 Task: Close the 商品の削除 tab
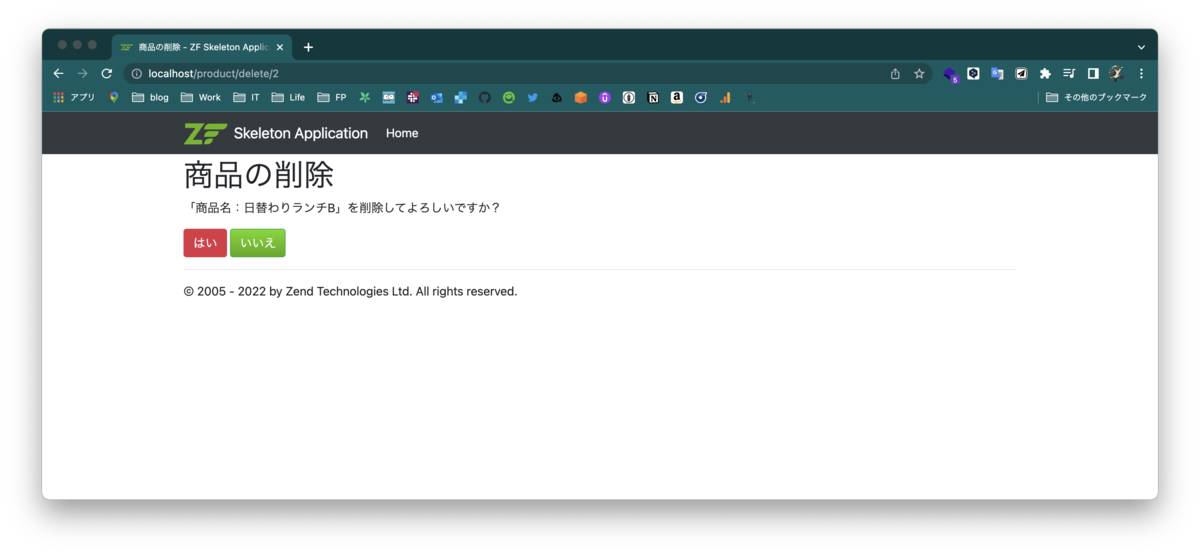[280, 47]
